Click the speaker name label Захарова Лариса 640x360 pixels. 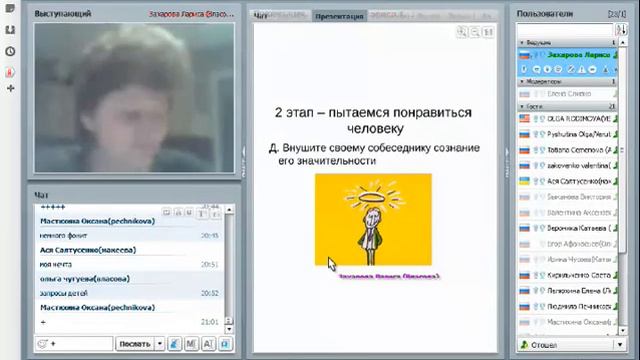[191, 13]
